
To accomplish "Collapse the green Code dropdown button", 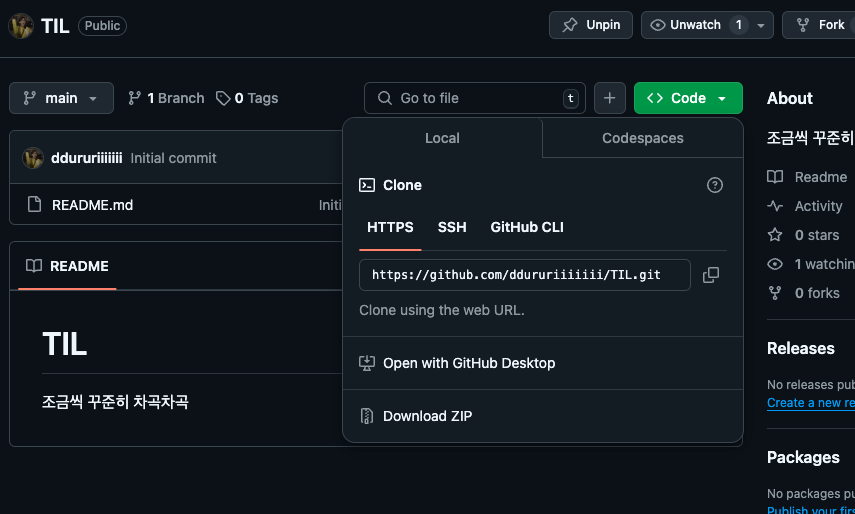I will (x=688, y=98).
